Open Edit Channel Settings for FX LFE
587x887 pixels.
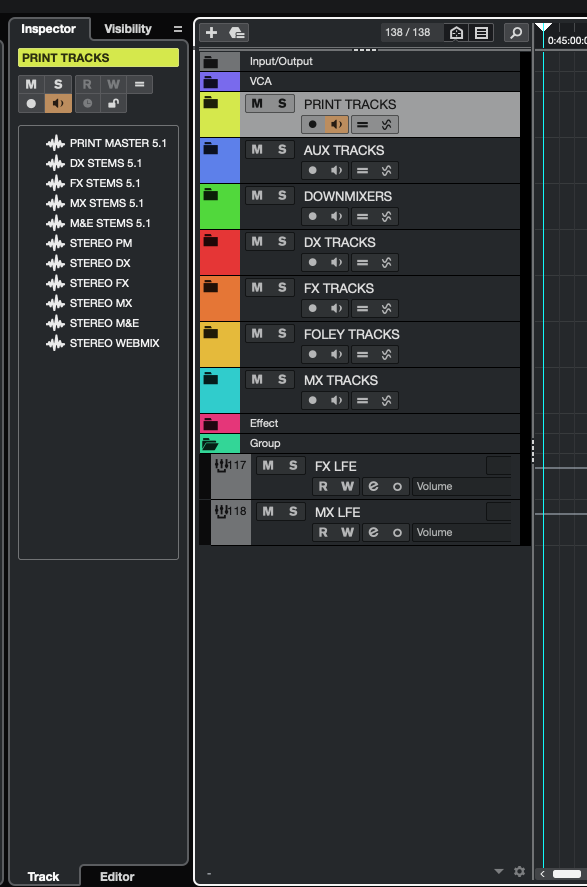(373, 486)
